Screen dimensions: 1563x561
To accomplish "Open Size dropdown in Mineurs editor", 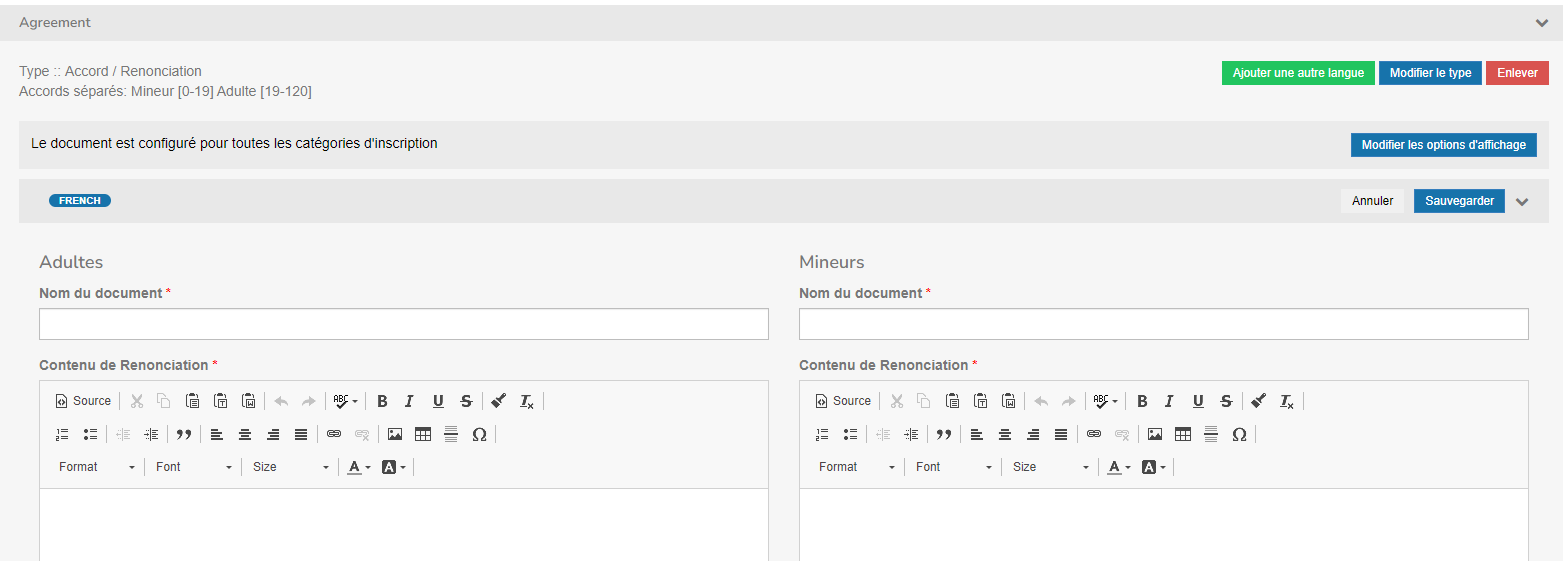I will click(x=1050, y=467).
